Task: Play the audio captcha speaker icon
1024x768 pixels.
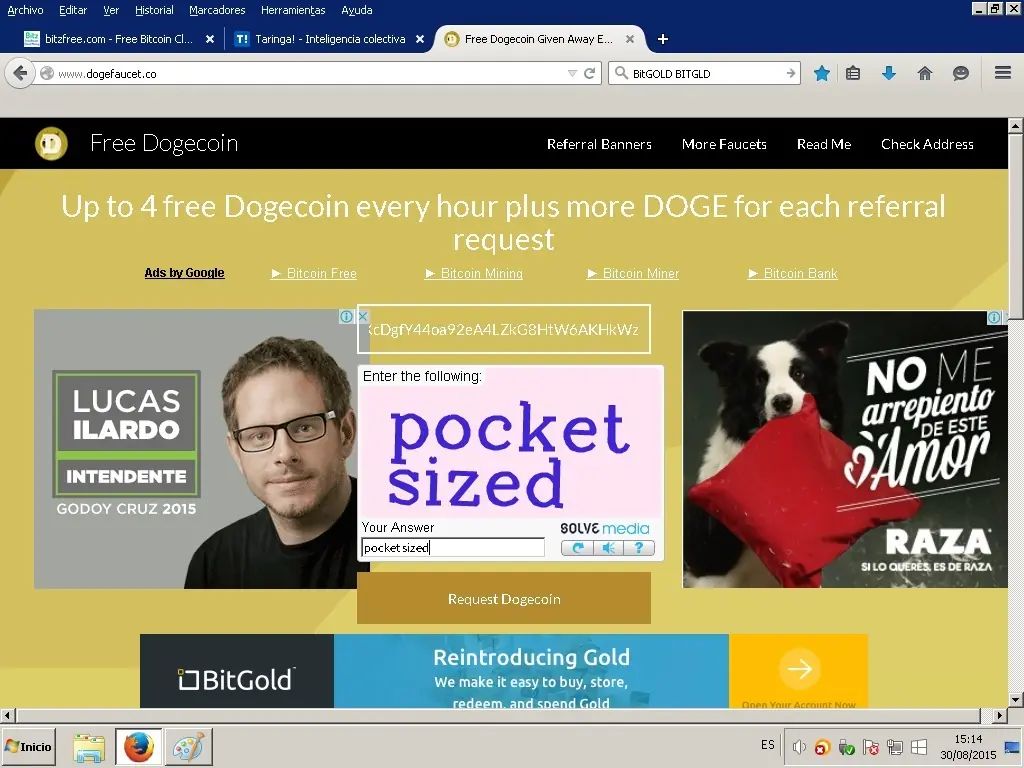Action: pos(609,548)
